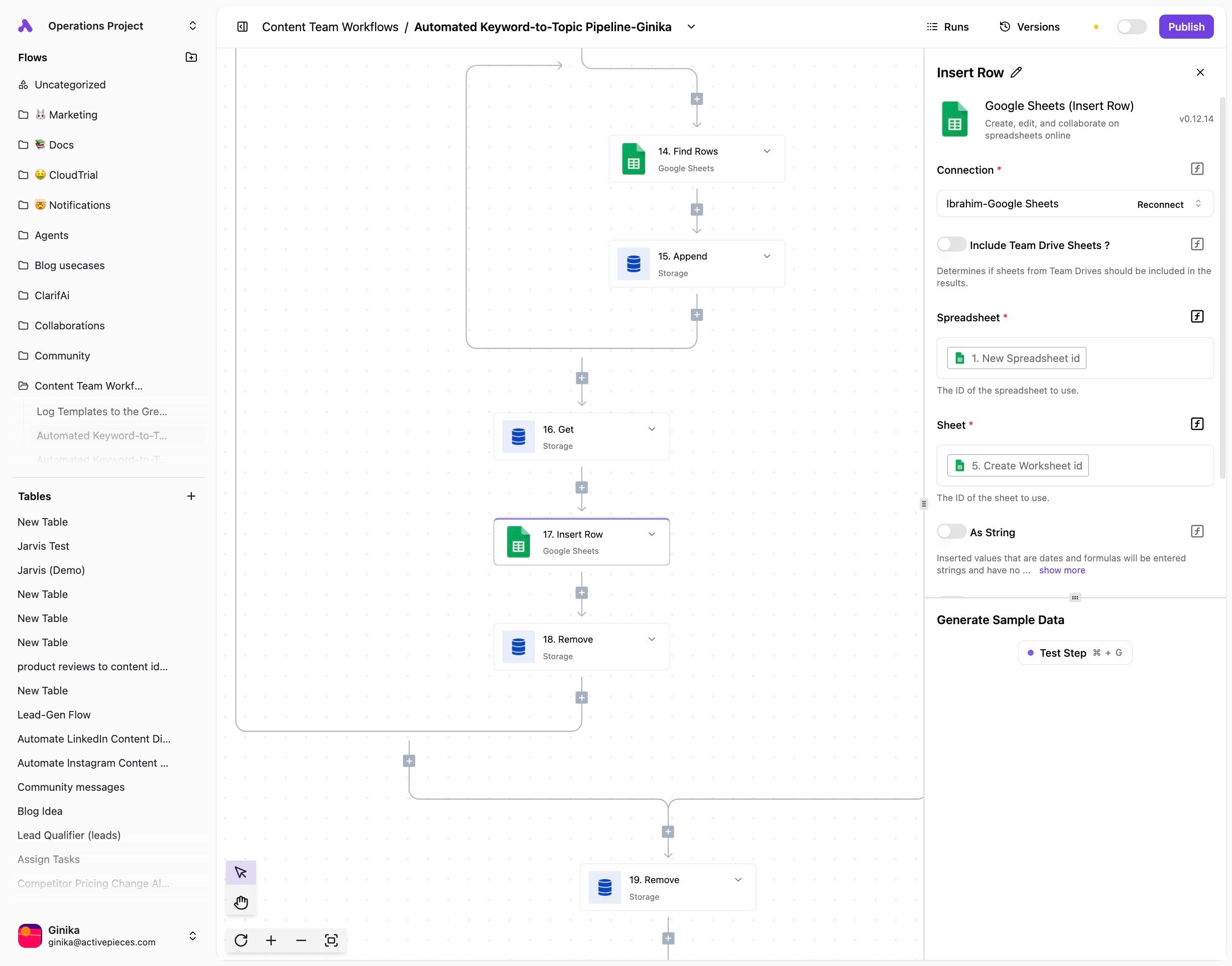Image resolution: width=1232 pixels, height=966 pixels.
Task: Expand options chevron on 14. Find Rows step
Action: tap(767, 151)
